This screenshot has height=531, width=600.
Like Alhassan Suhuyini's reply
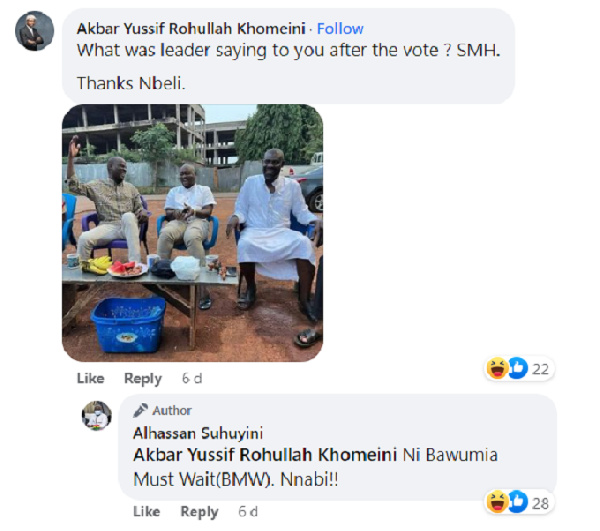coord(147,511)
